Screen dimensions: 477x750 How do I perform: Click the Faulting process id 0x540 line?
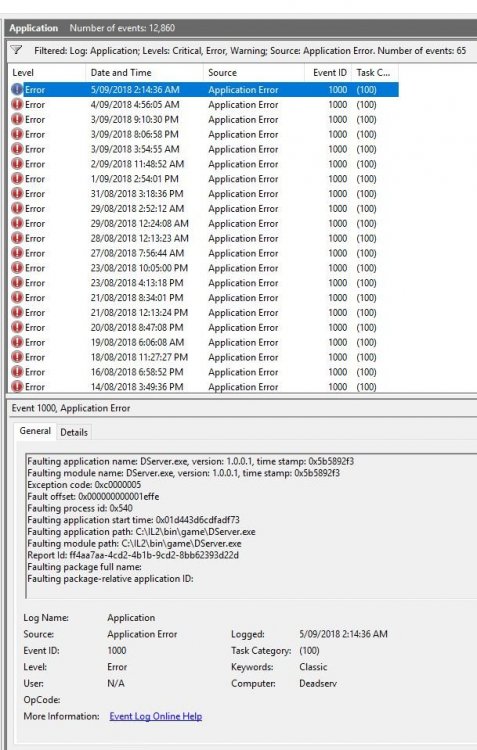tap(80, 508)
